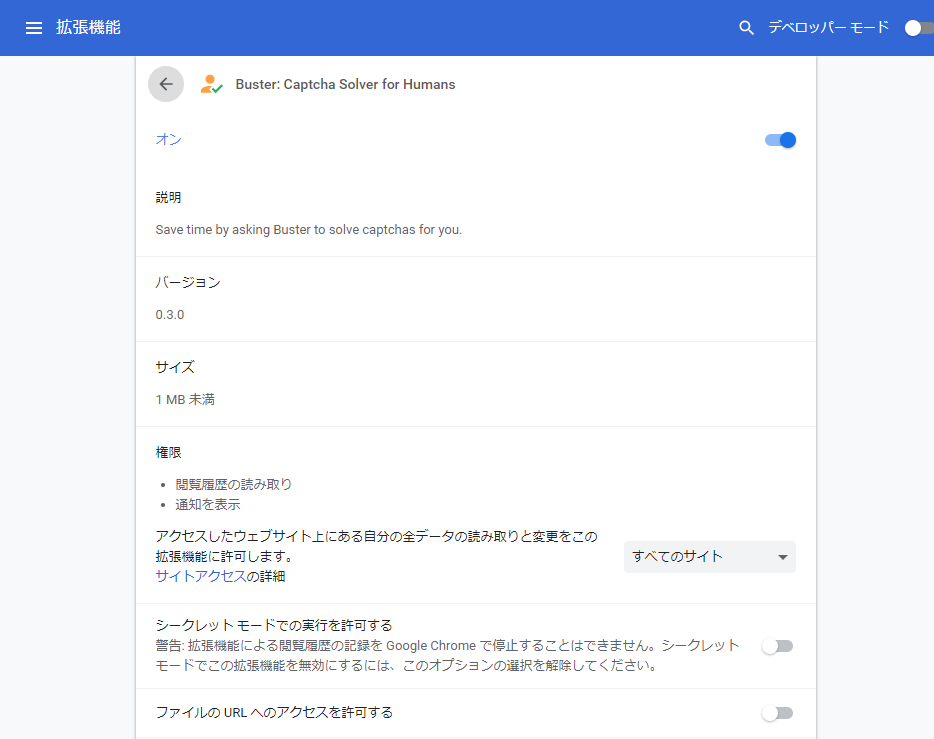Click the オン status label

(x=169, y=139)
